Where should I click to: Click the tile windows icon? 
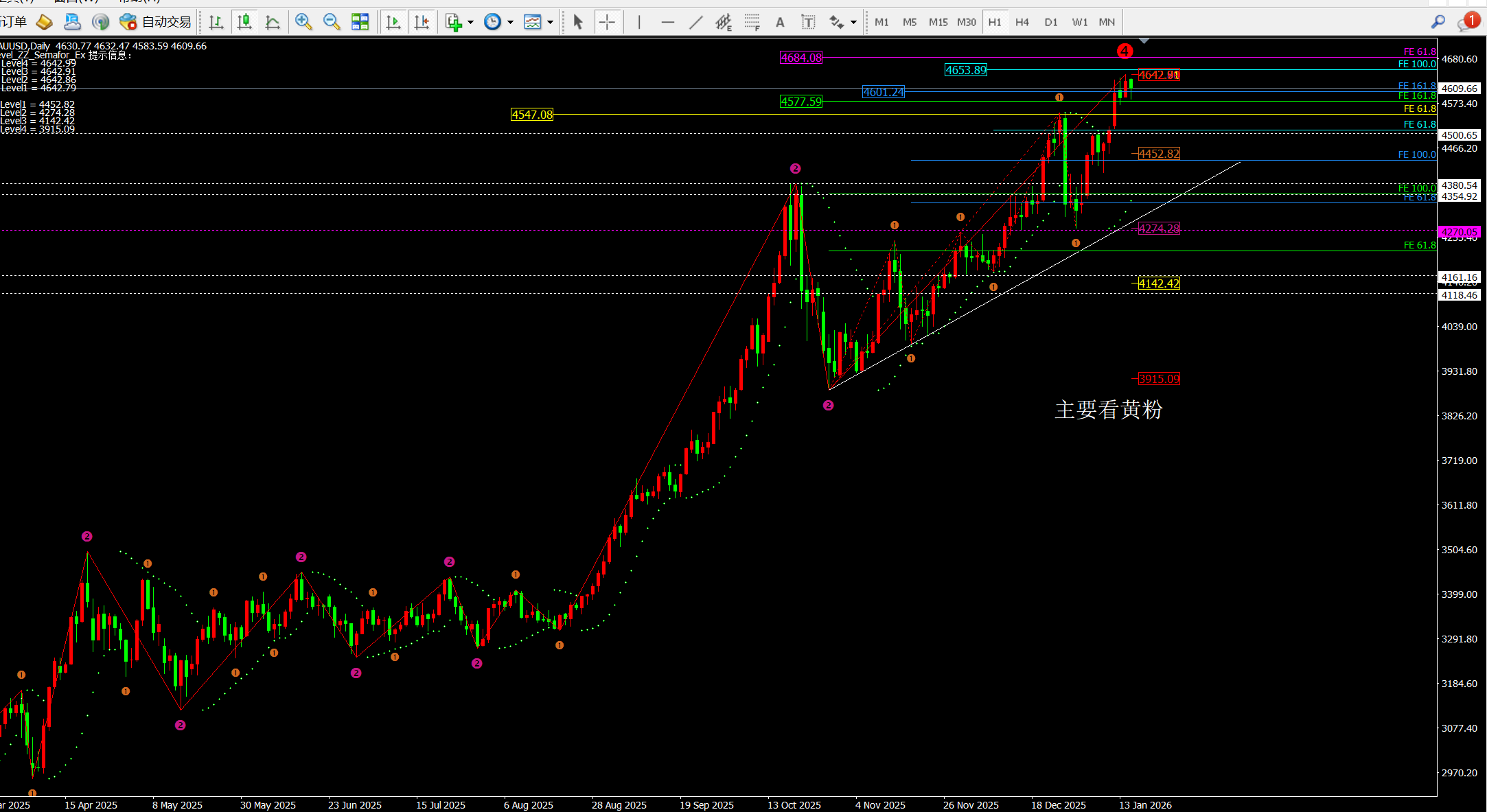[360, 22]
